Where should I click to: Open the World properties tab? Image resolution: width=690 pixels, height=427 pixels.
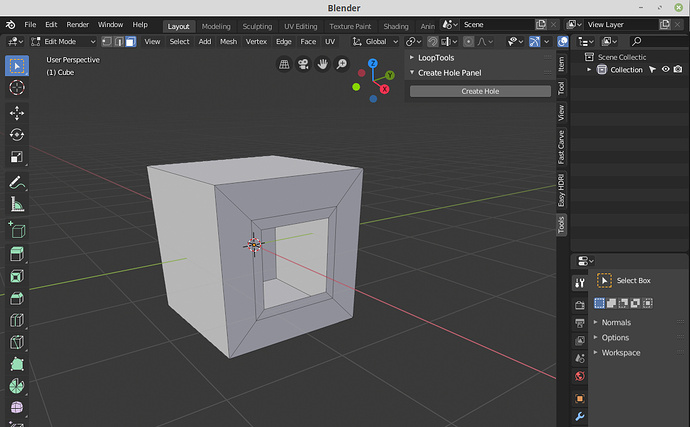(580, 376)
